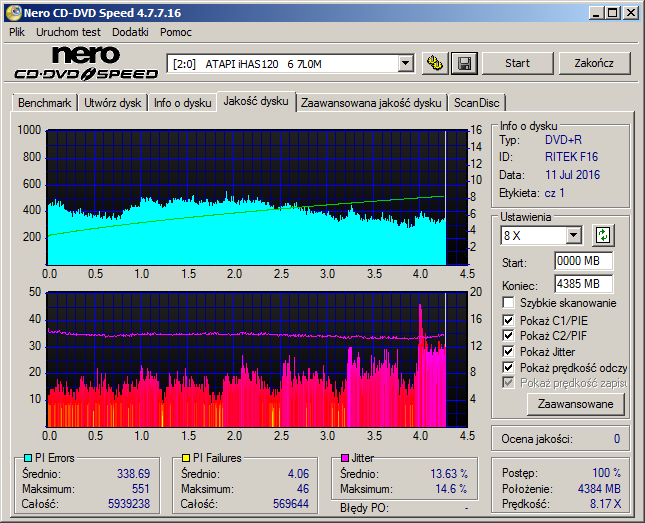Switch to the Benchmark tab

pos(44,103)
